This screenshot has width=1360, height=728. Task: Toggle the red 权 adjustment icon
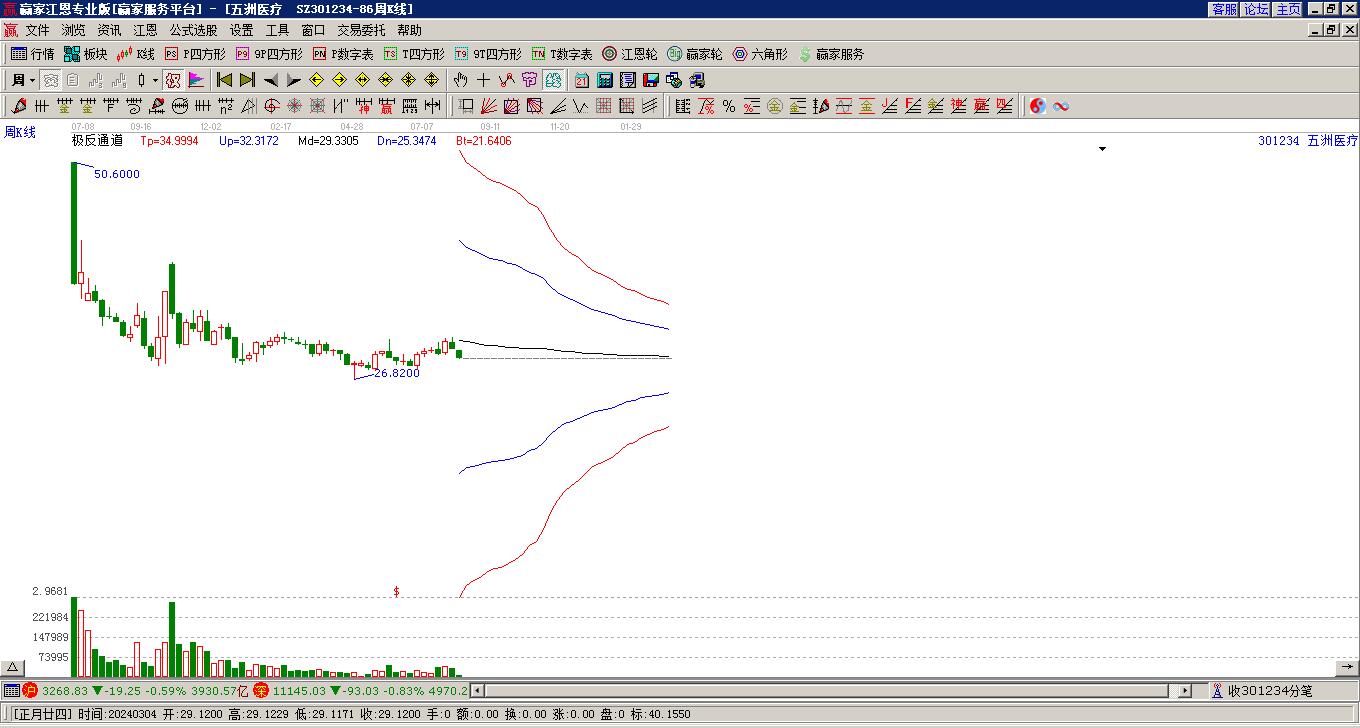coord(173,80)
